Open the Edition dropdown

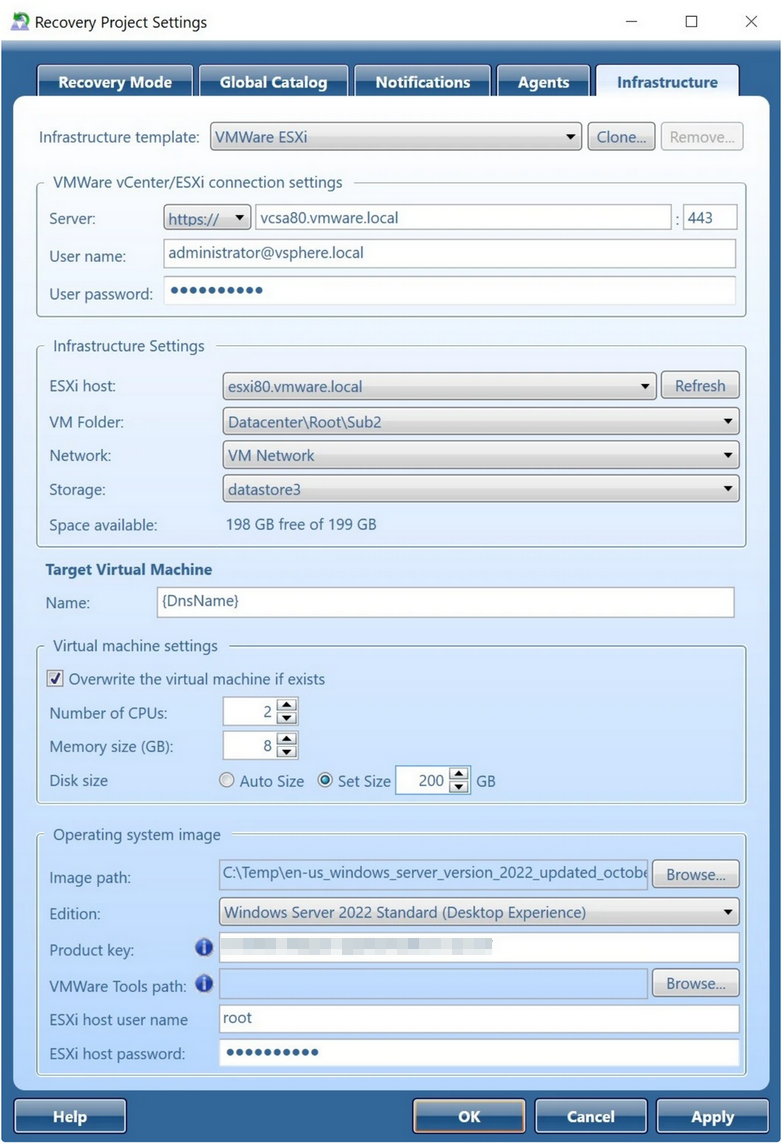pyautogui.click(x=728, y=912)
